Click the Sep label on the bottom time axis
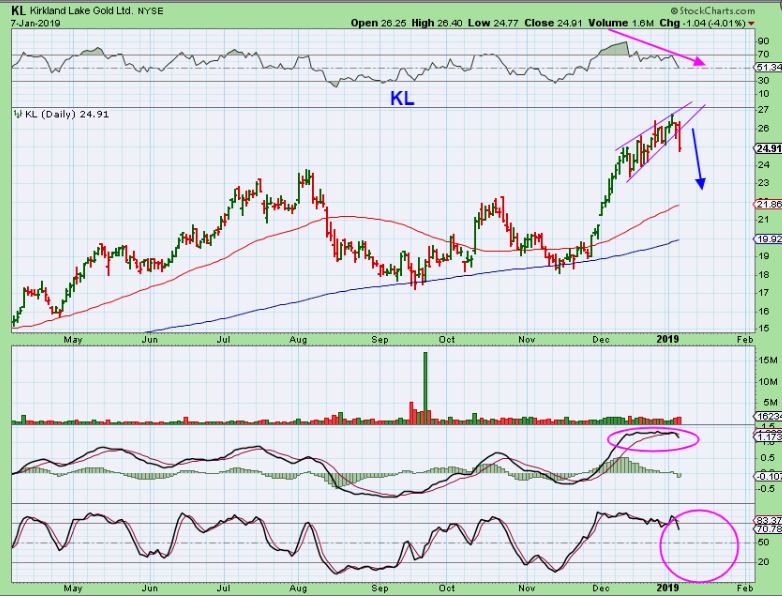Viewport: 782px width, 596px height. pos(380,589)
